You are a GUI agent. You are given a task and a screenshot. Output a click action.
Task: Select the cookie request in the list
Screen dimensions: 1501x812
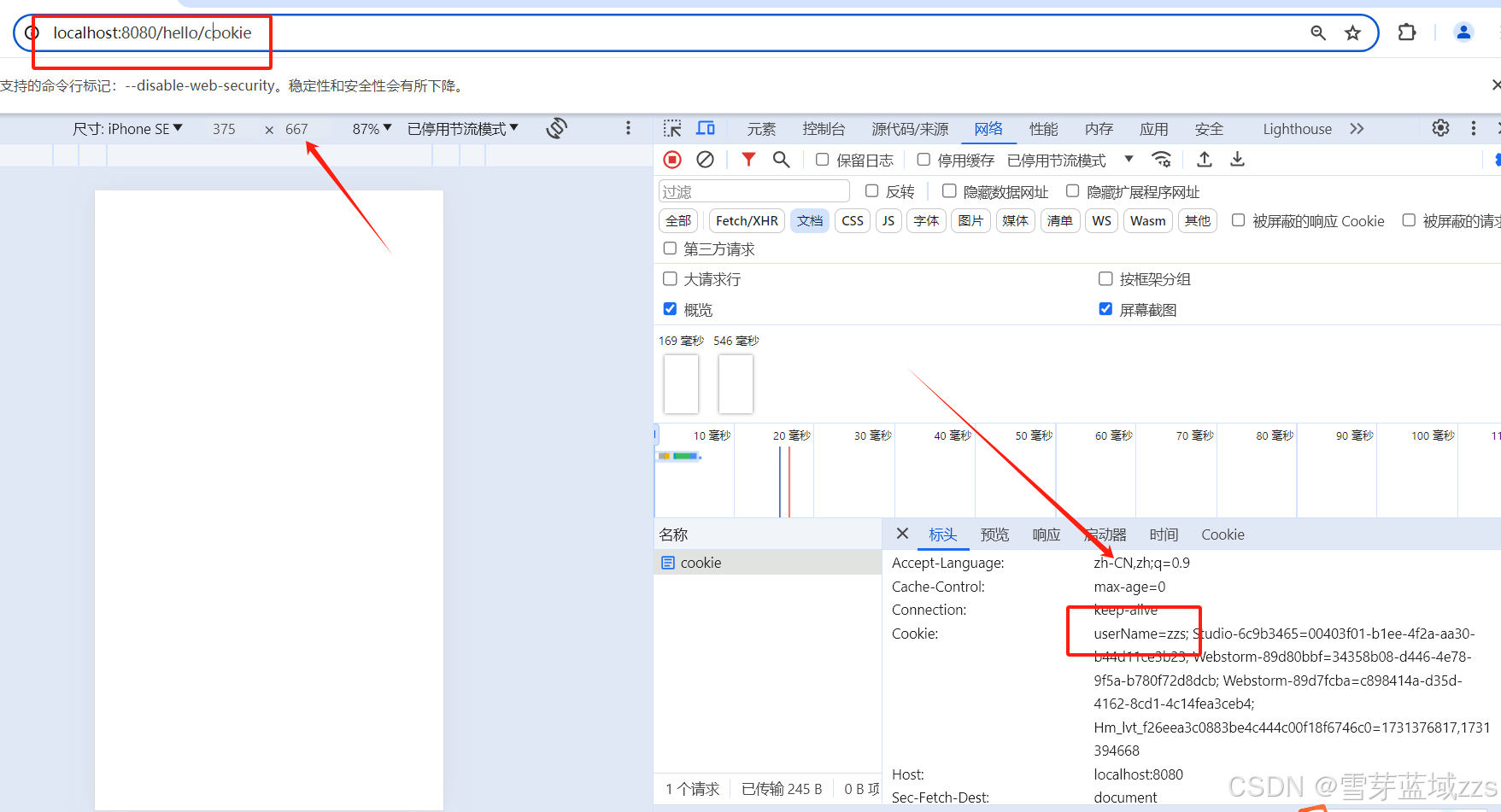click(x=698, y=562)
